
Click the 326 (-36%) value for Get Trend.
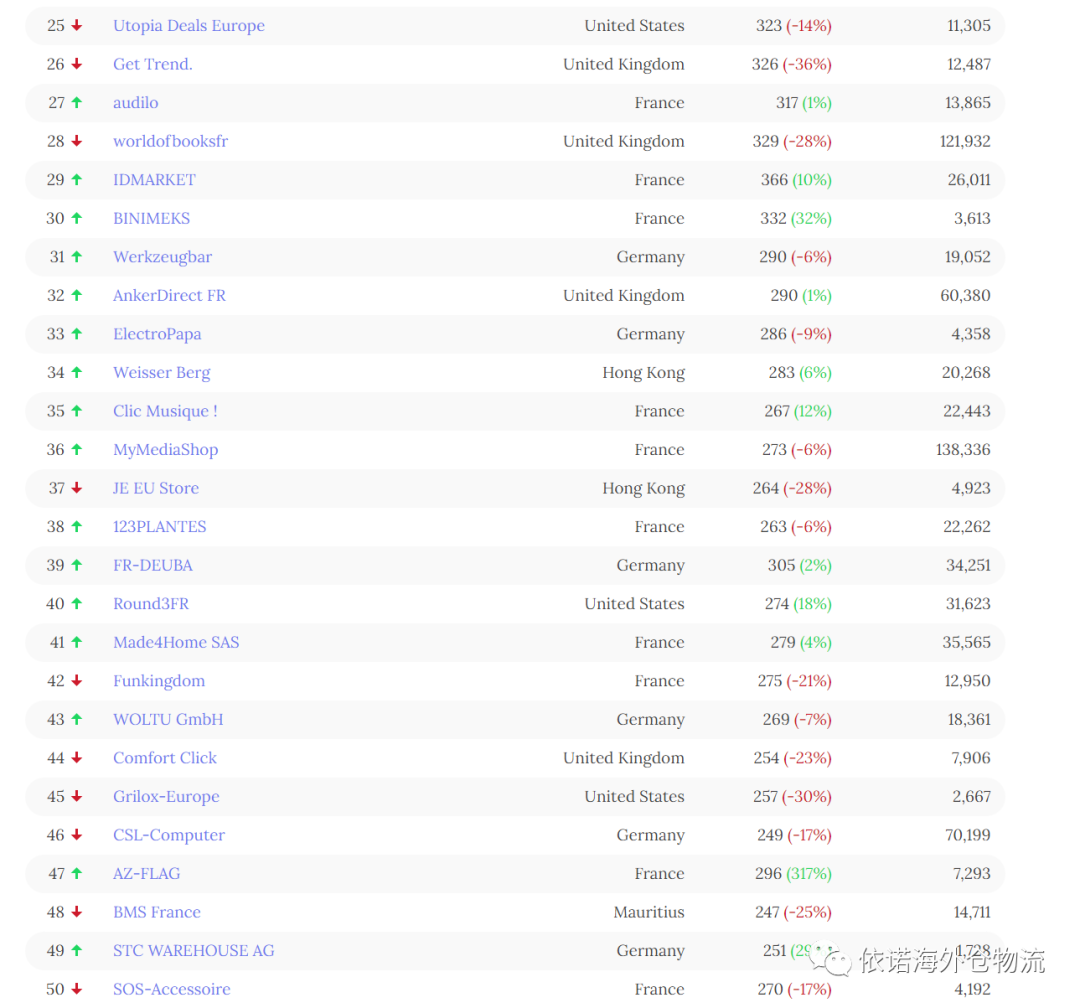[x=791, y=65]
